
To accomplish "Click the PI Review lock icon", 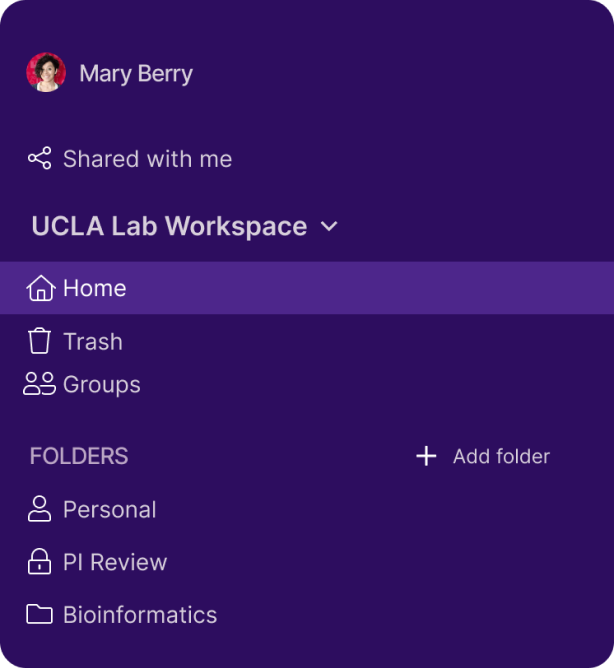I will (x=40, y=562).
